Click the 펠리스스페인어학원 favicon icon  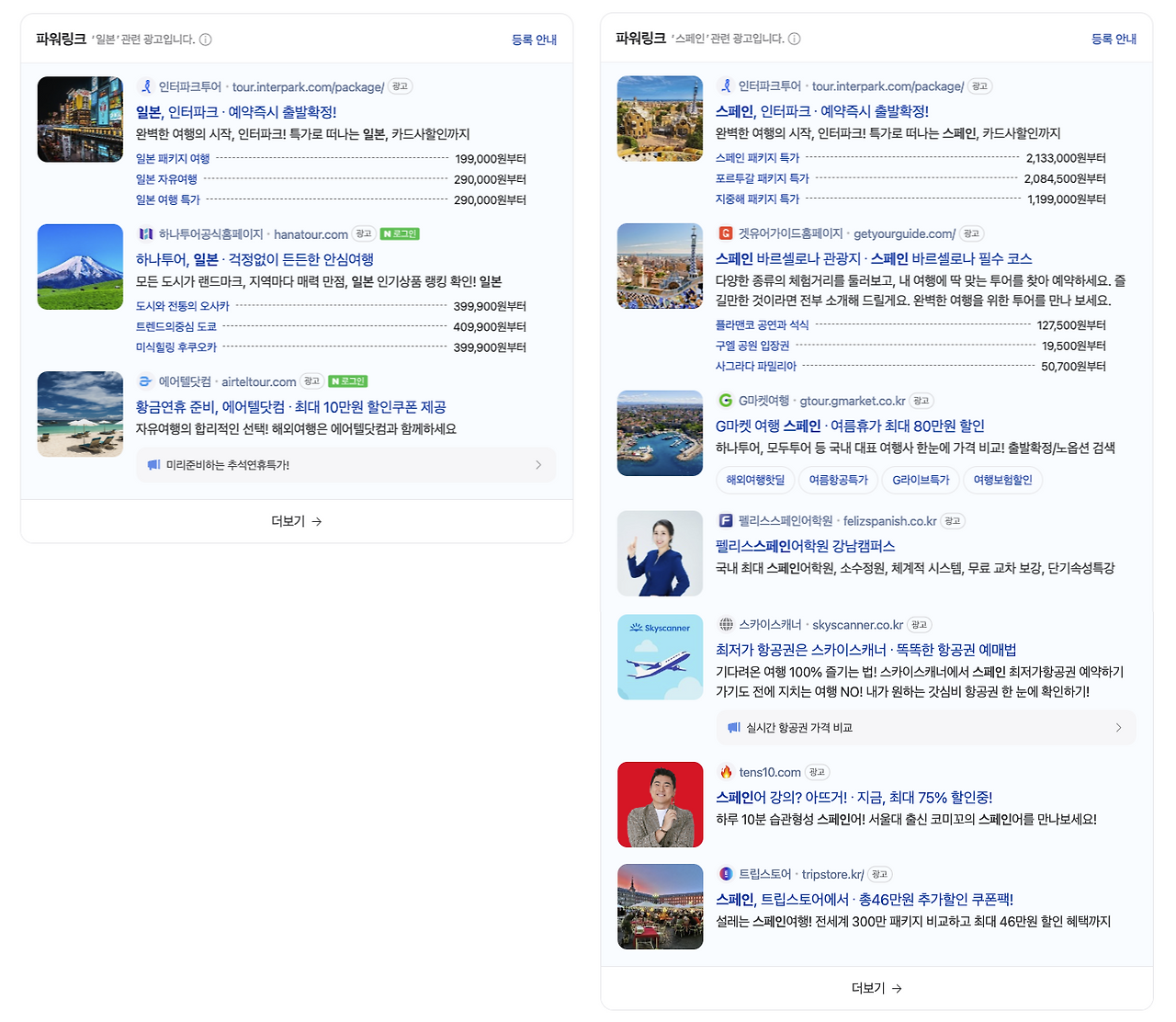725,521
